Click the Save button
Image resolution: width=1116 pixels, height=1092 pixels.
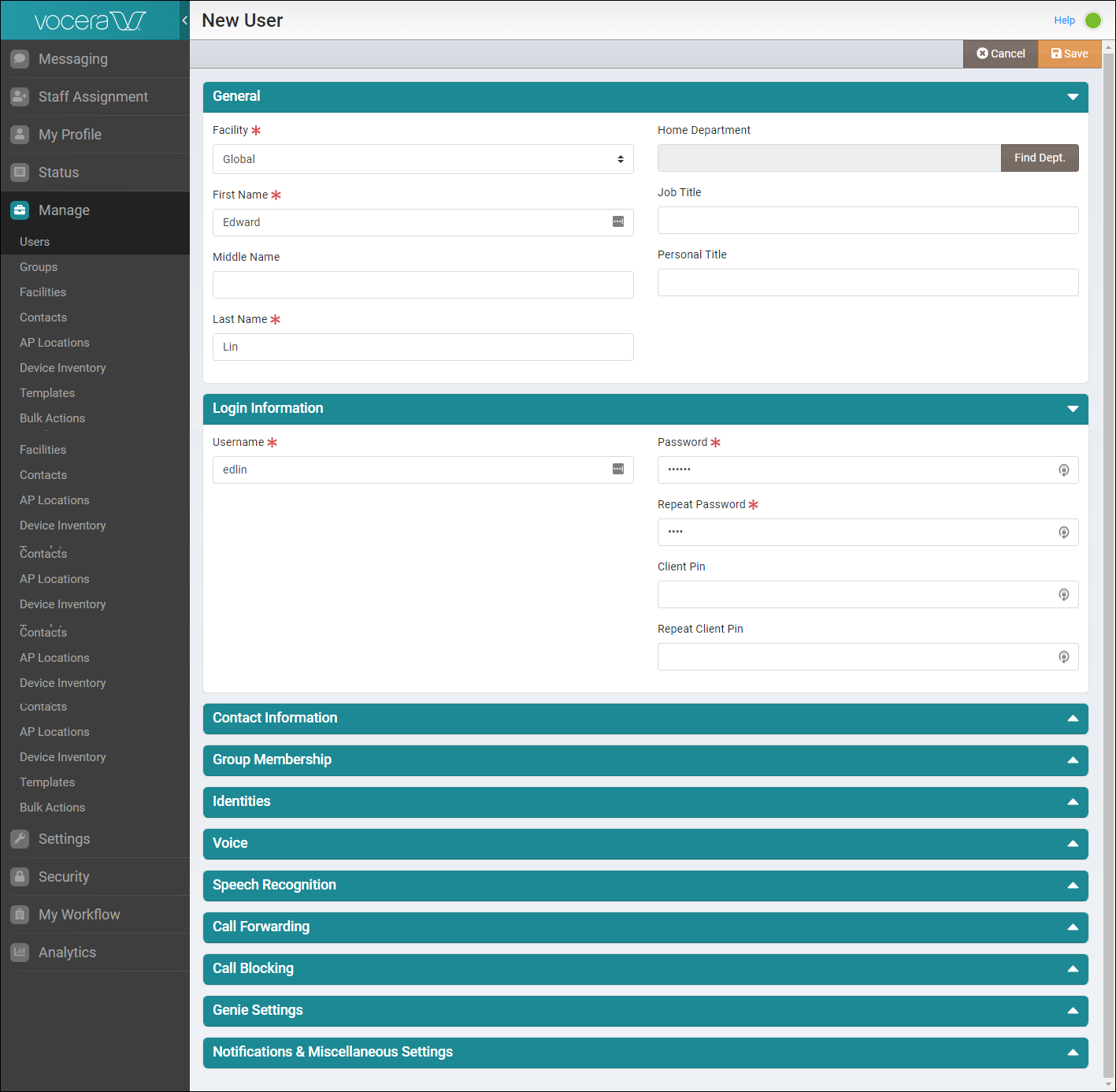(x=1069, y=54)
